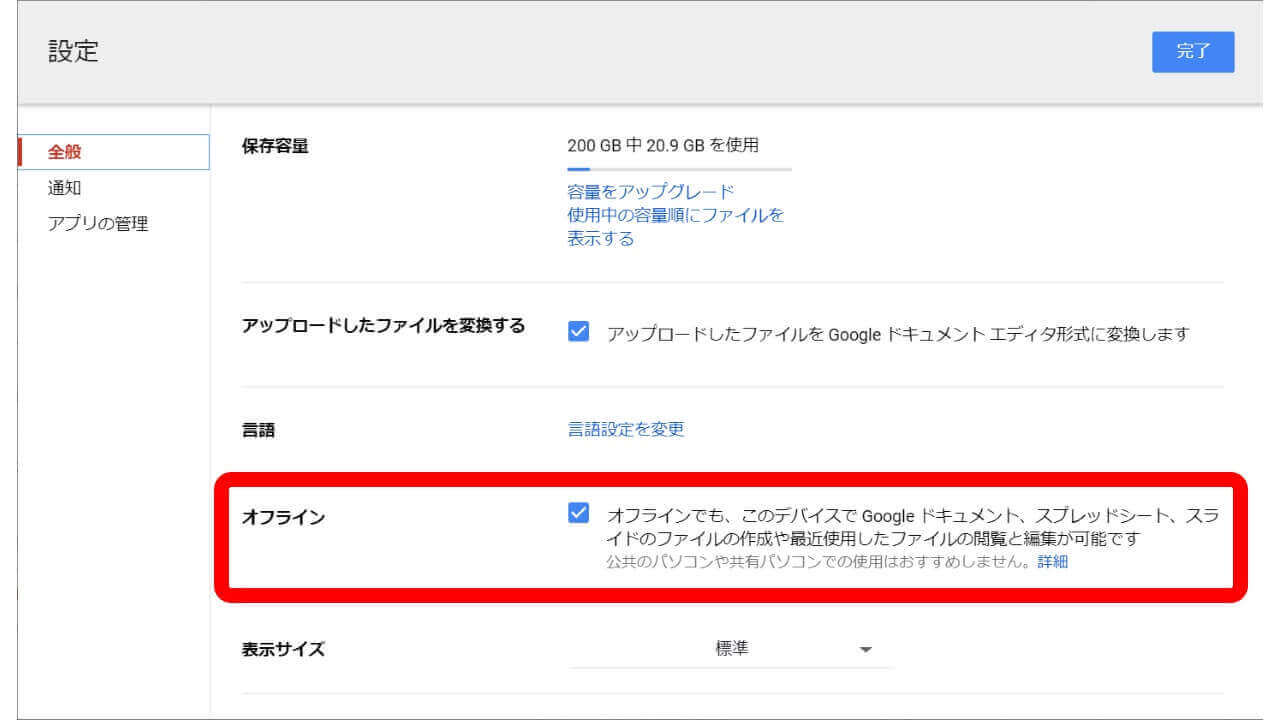This screenshot has width=1280, height=720.
Task: Open the アプリの管理 section
Action: [x=98, y=224]
